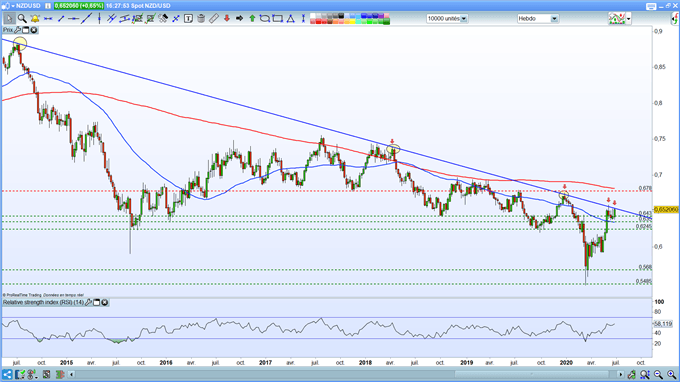Select the ruler measurement tool
The width and height of the screenshot is (680, 382).
click(x=214, y=19)
